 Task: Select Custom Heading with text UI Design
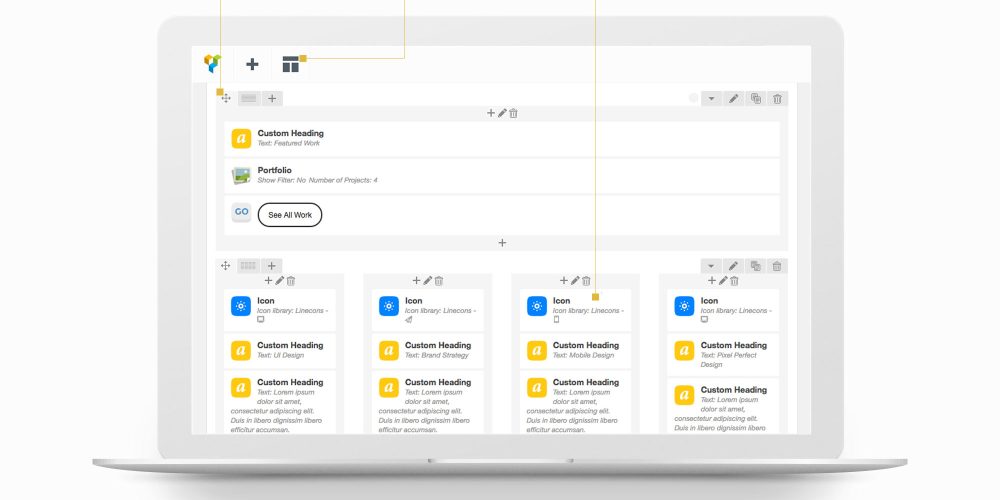(x=280, y=351)
